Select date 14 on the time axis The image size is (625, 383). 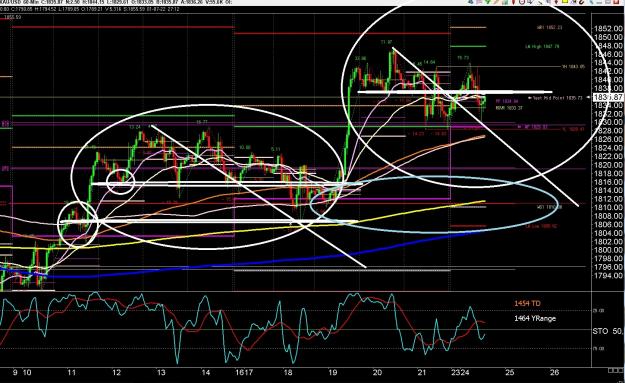[205, 373]
